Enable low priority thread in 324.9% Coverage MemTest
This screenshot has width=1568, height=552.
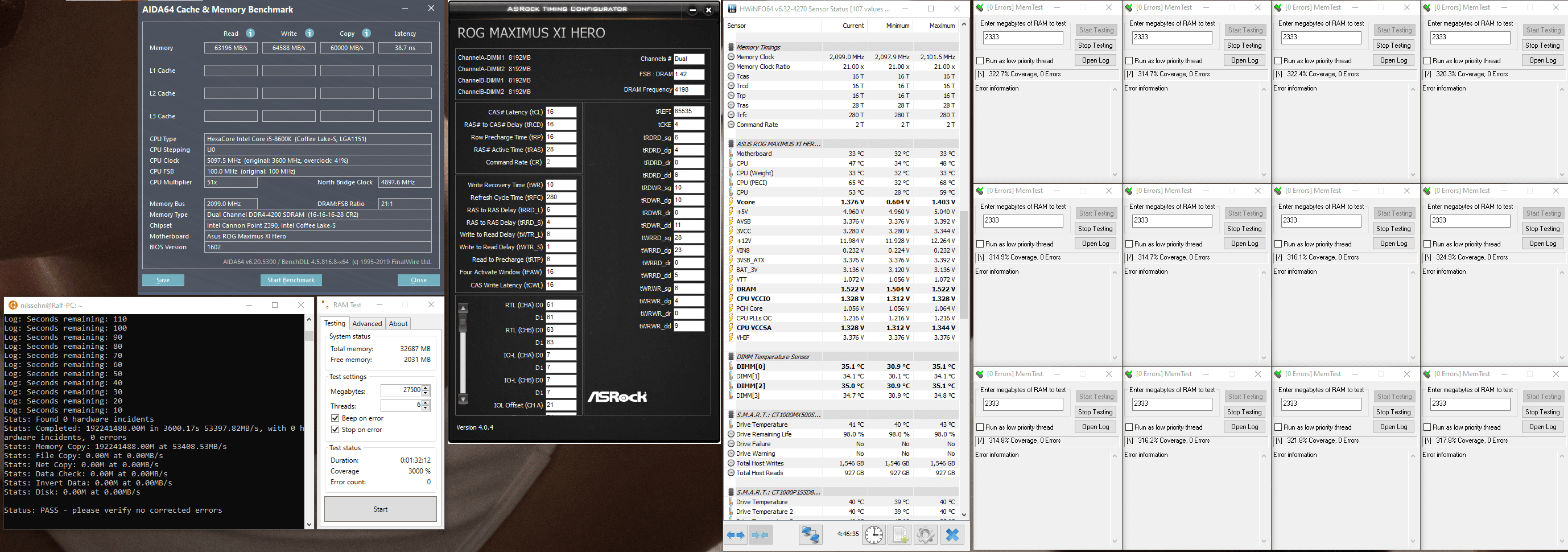(1427, 244)
